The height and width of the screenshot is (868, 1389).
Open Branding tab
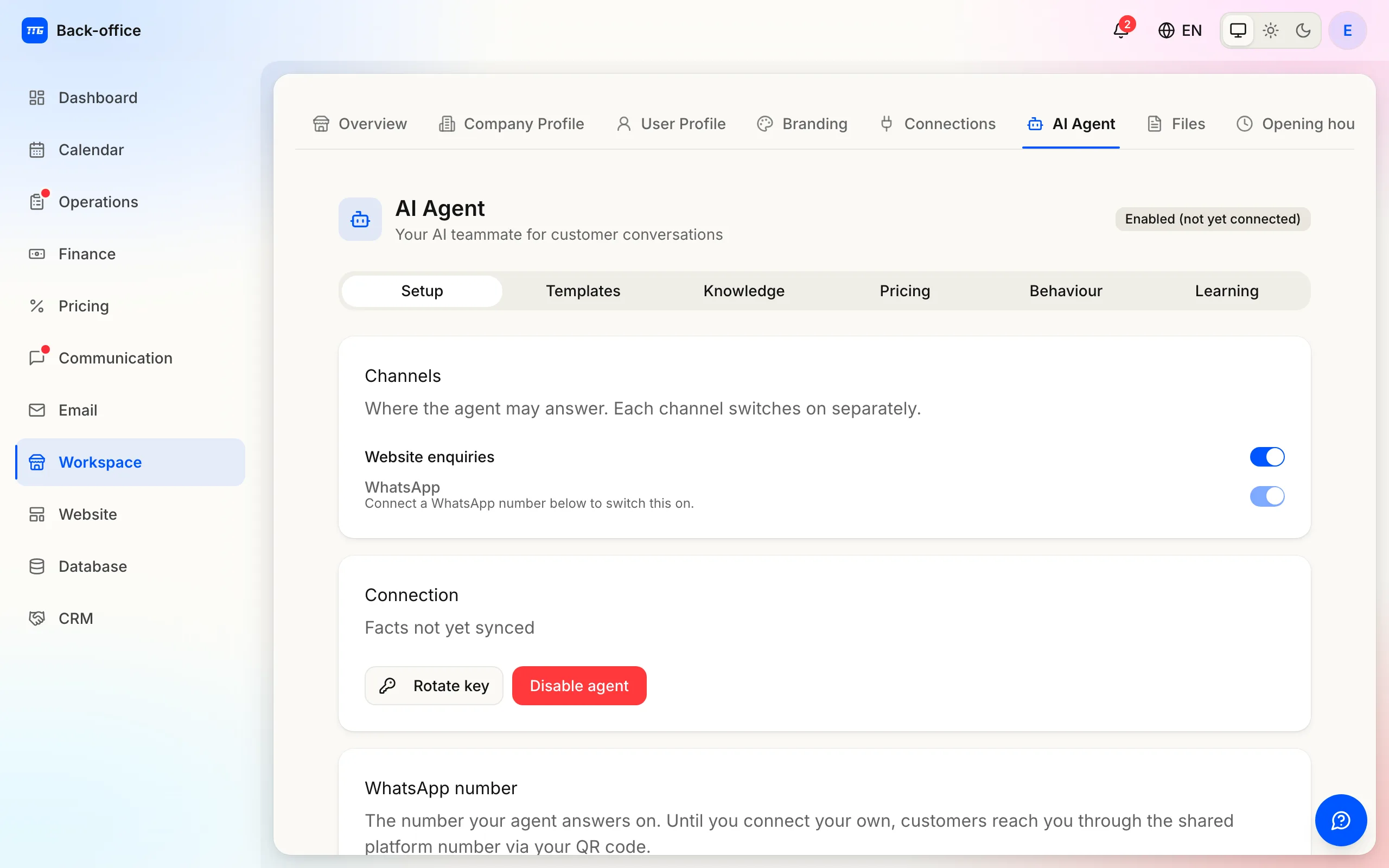[802, 124]
